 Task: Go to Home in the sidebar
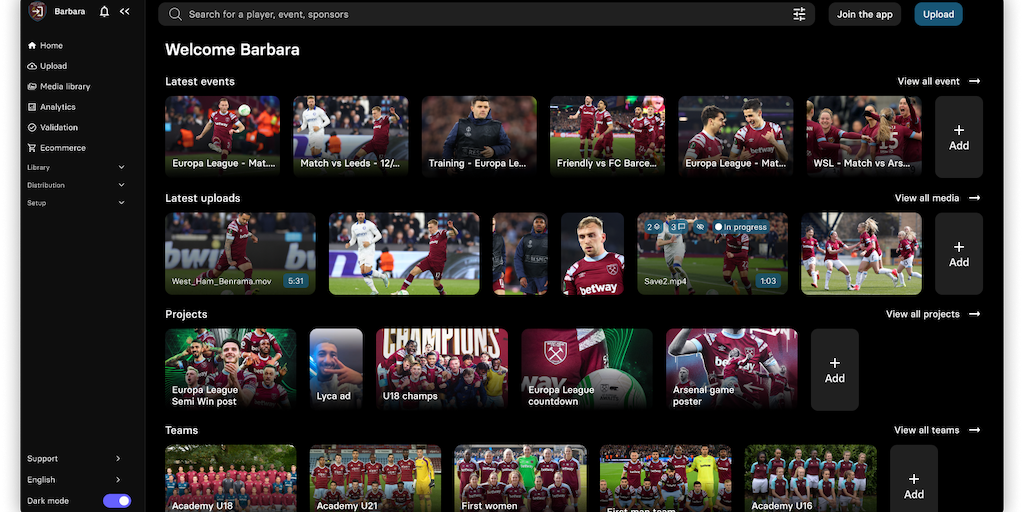pos(52,46)
